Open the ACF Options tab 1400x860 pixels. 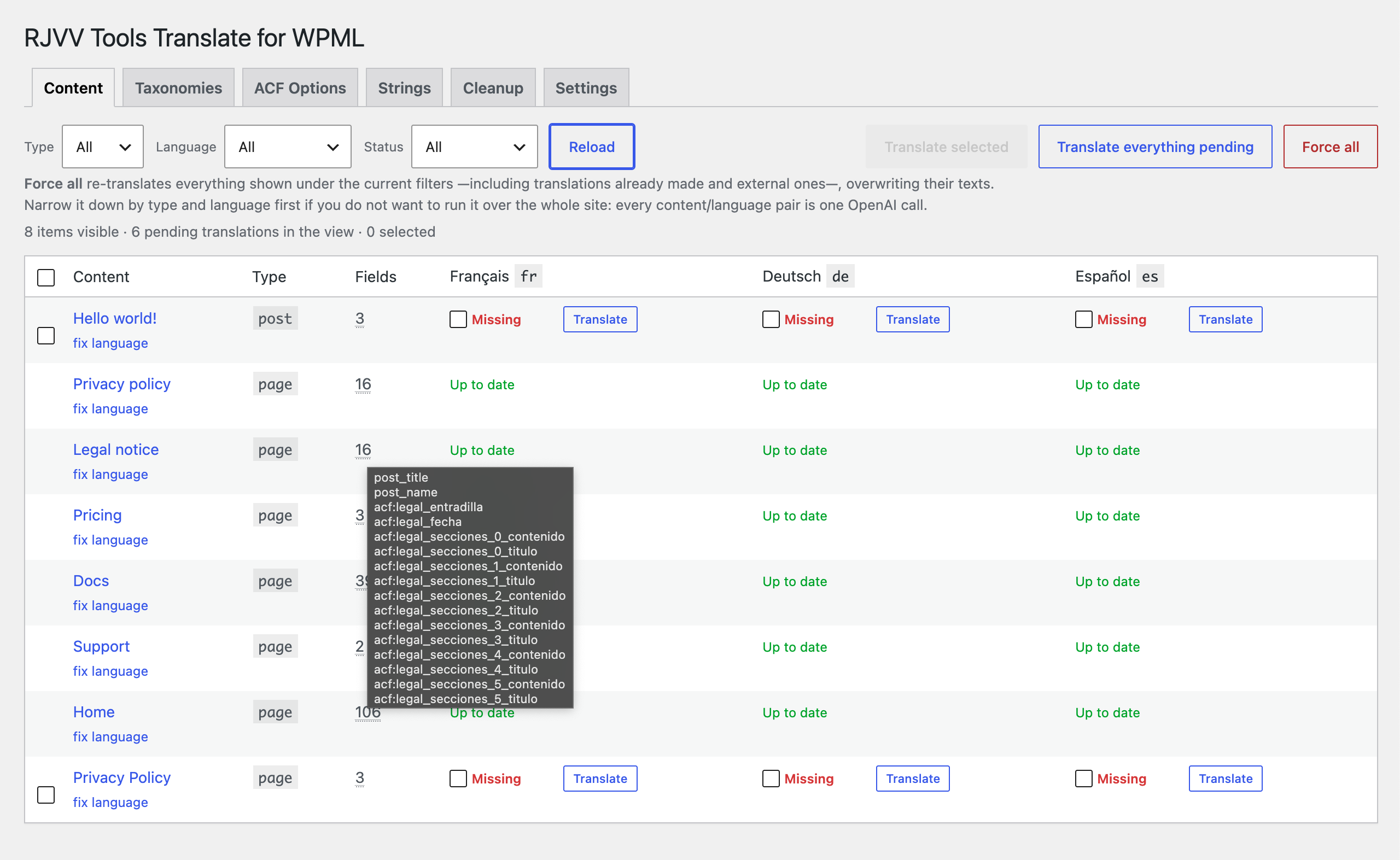coord(300,87)
